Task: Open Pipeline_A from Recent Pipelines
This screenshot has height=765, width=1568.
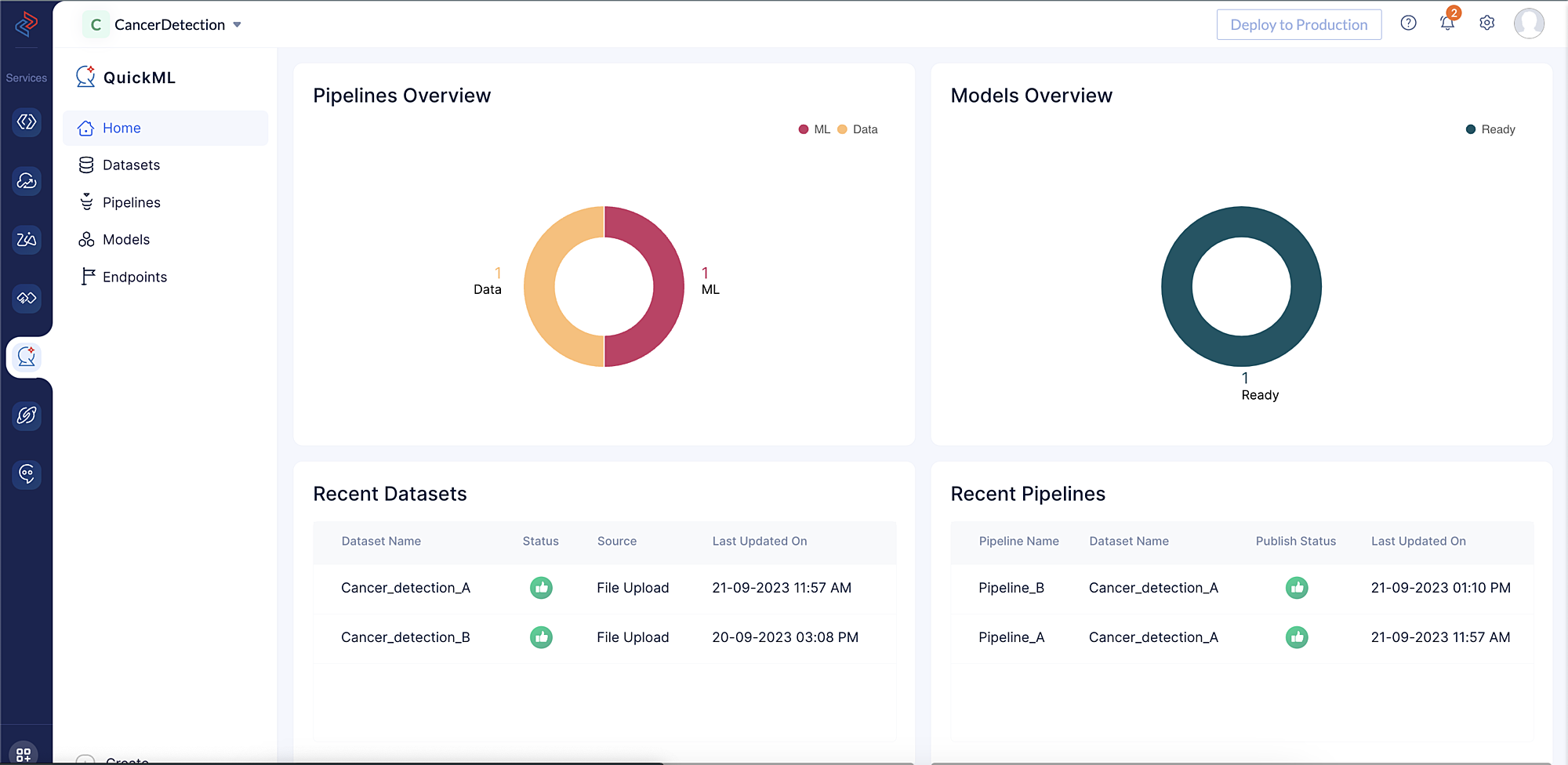Action: pyautogui.click(x=1011, y=637)
